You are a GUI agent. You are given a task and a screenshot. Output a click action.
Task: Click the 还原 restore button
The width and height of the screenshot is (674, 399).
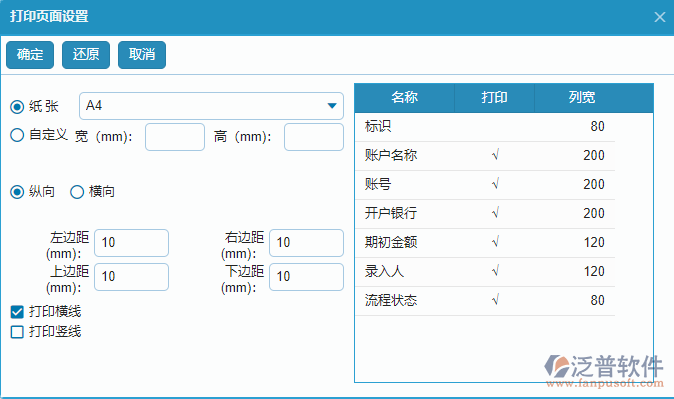86,55
